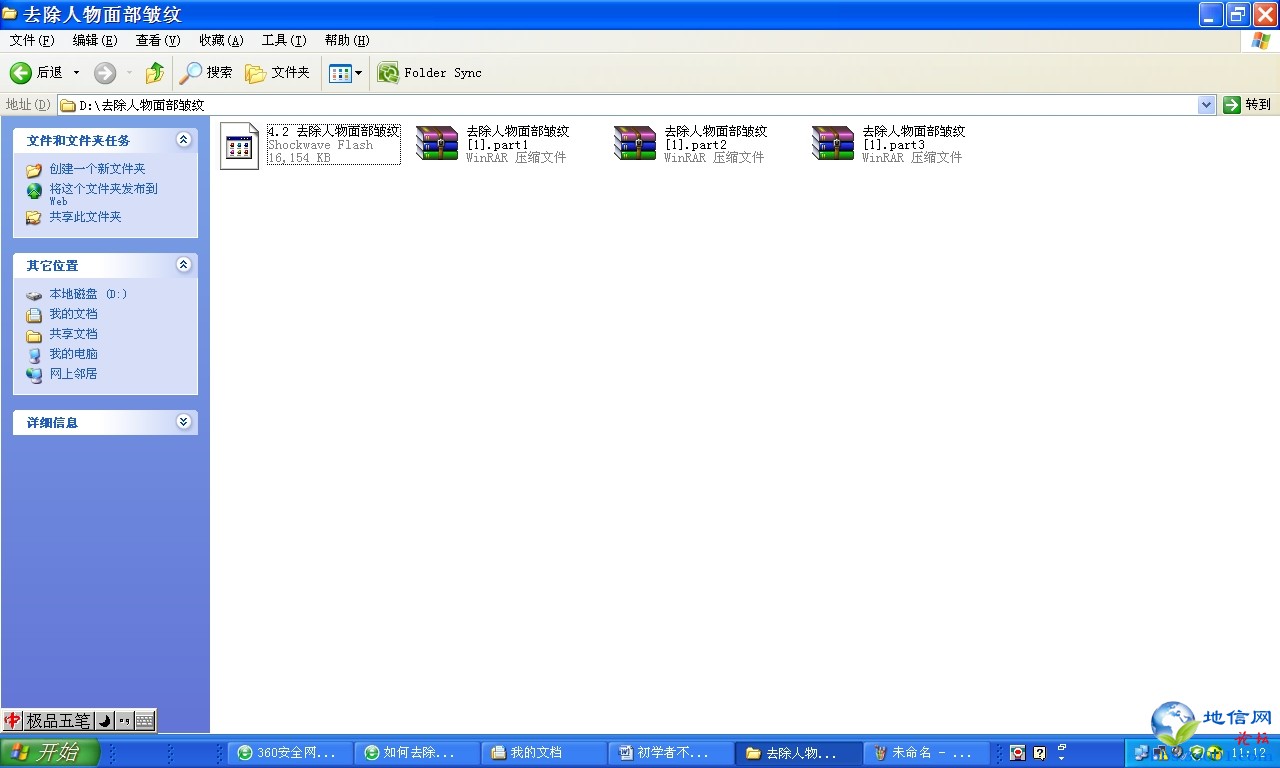Click file name 4.2 去除人物面部皱纹
The image size is (1280, 768).
(x=334, y=131)
